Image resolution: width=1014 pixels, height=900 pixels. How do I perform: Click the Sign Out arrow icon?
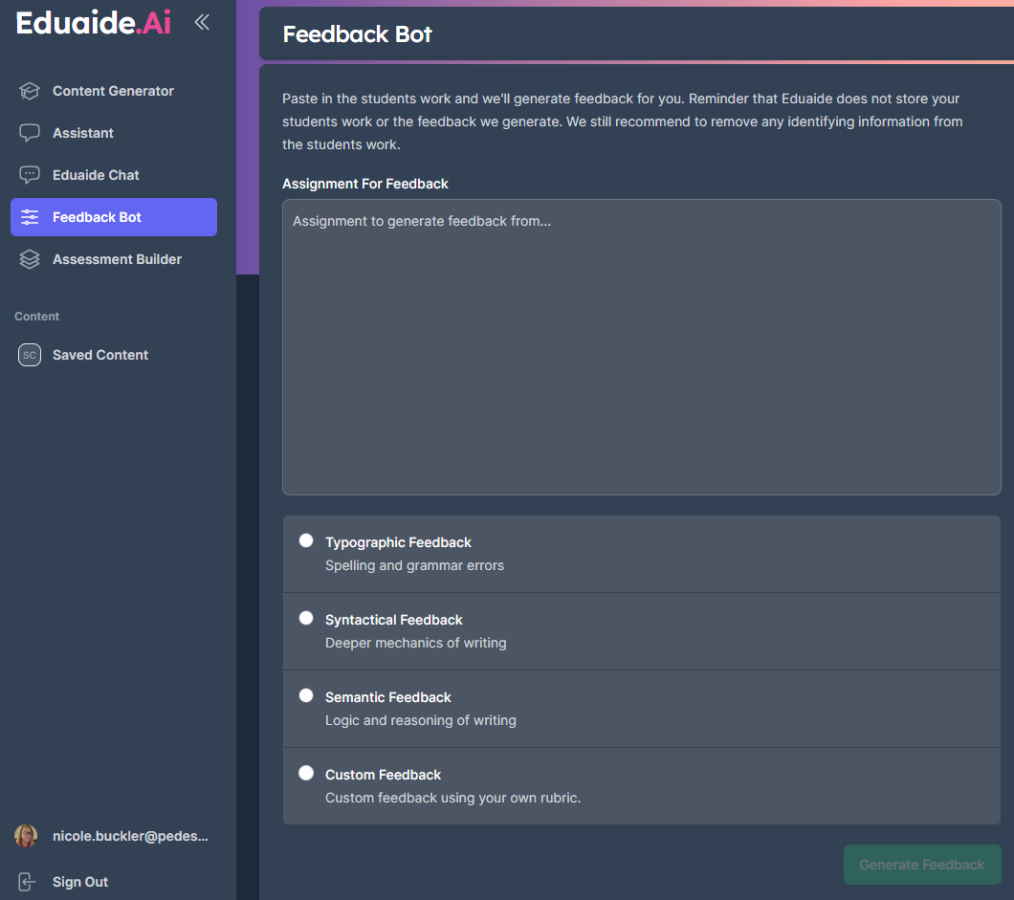[x=27, y=882]
